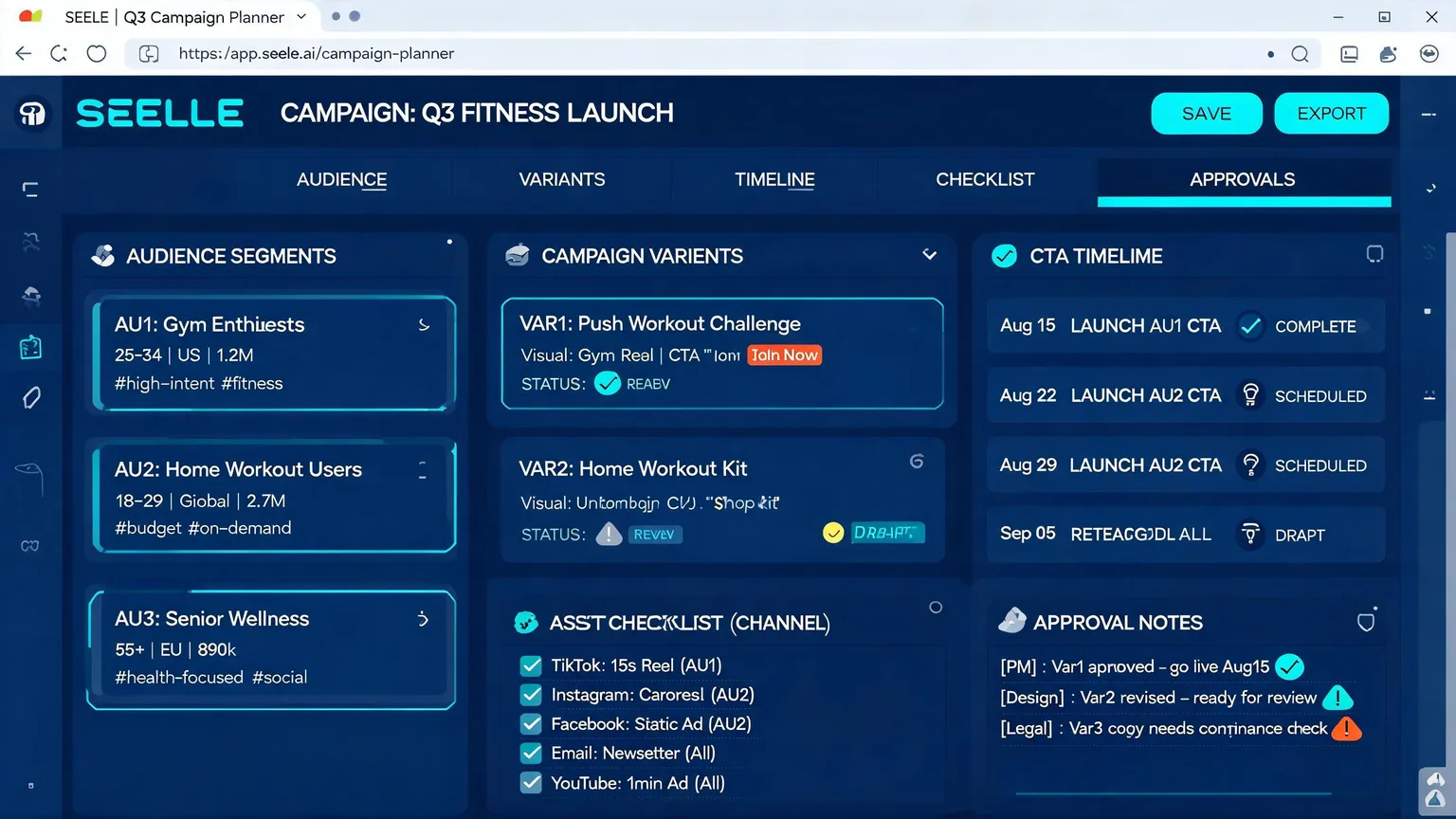1456x819 pixels.
Task: Click the draft icon on Sep 05 row
Action: 1250,535
